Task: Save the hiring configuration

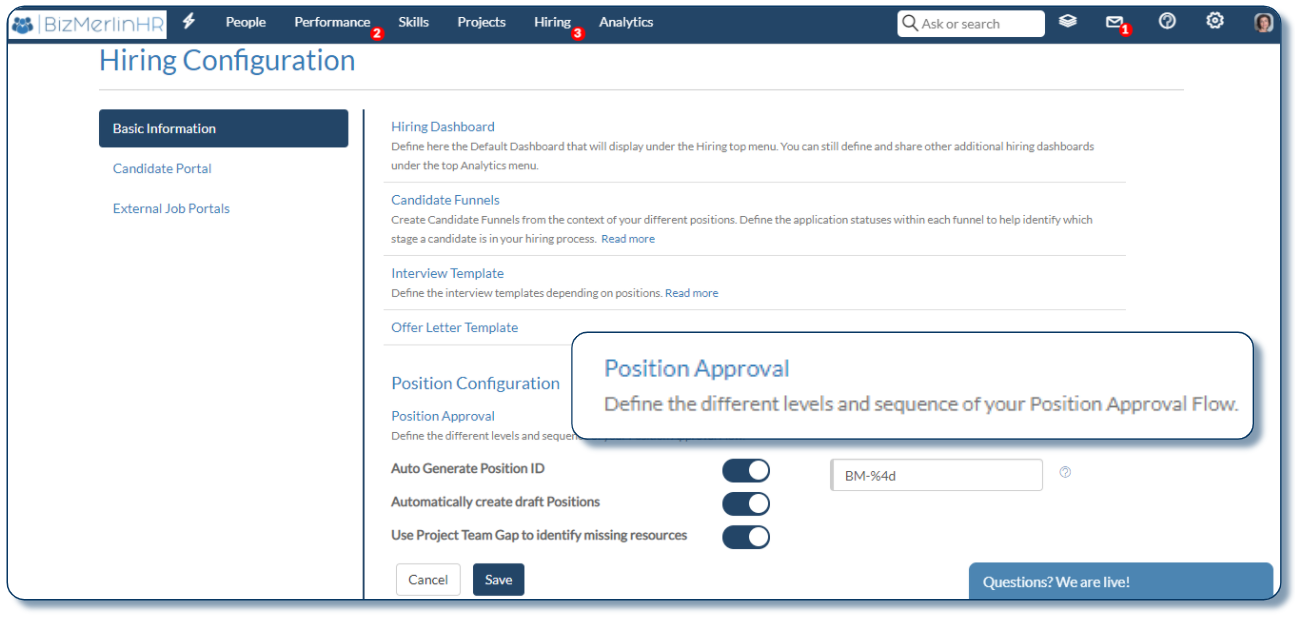Action: pyautogui.click(x=498, y=579)
